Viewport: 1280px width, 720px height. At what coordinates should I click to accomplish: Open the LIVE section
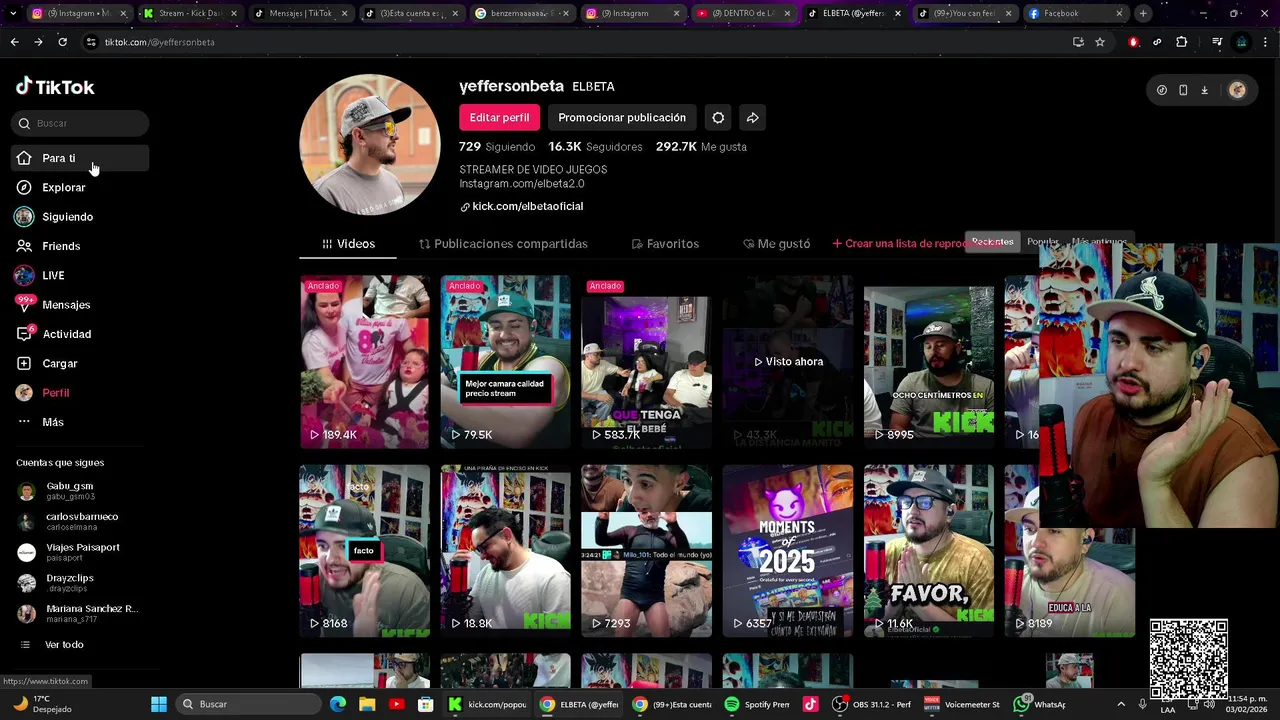pos(80,275)
